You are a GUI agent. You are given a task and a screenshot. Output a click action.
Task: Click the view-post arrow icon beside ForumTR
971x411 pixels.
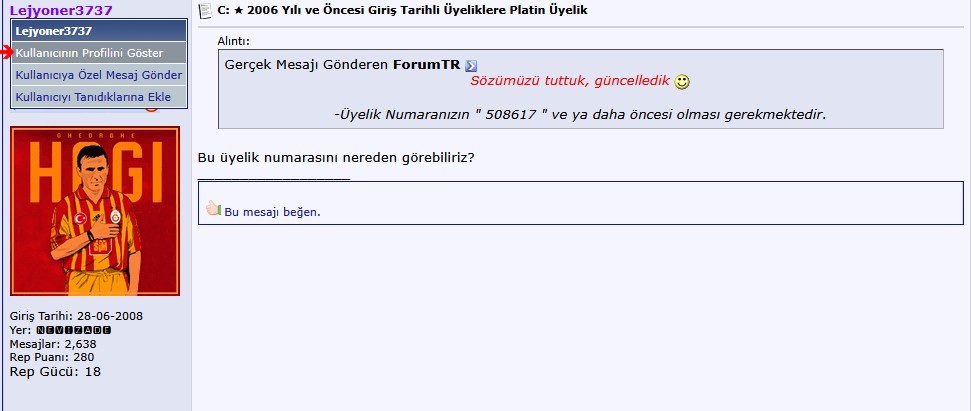(471, 66)
